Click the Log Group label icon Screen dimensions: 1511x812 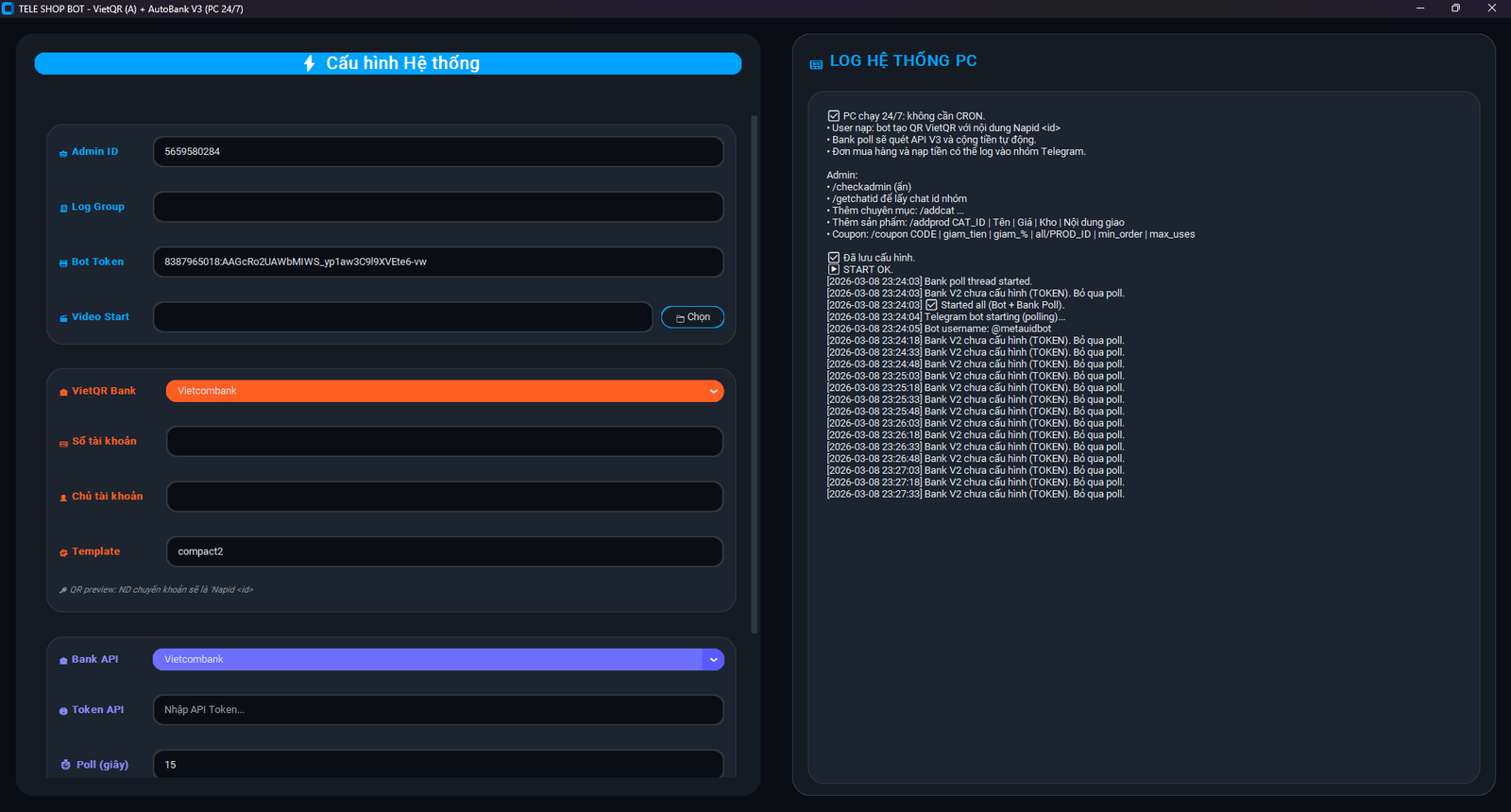coord(63,208)
